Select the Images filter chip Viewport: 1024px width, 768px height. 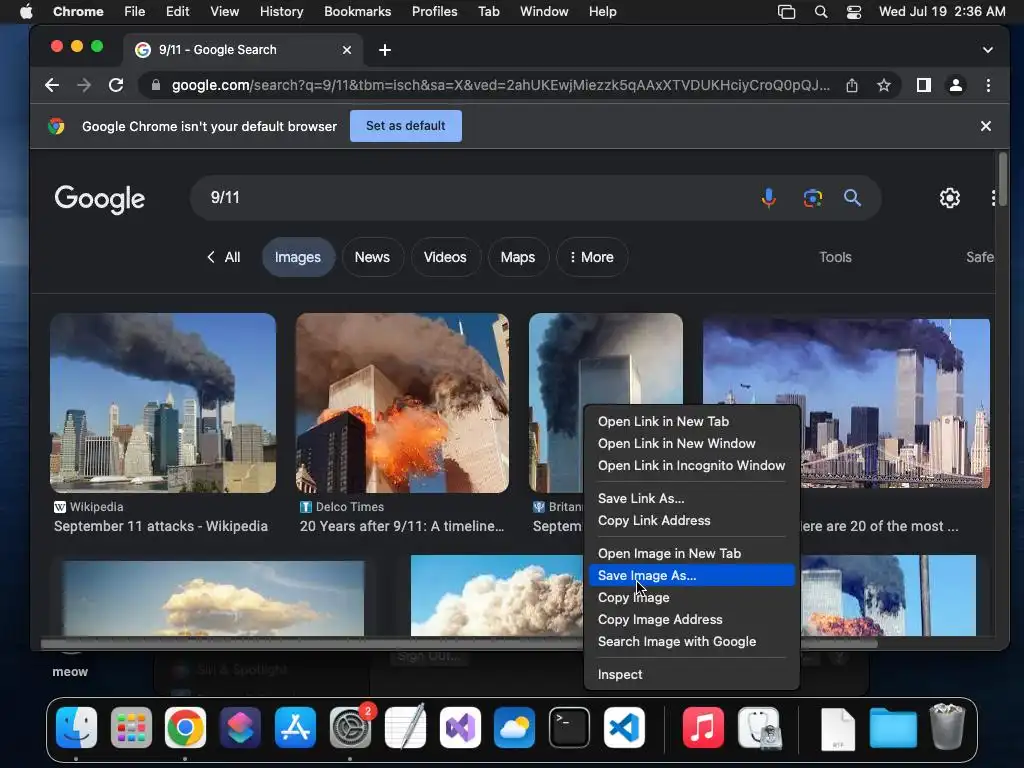pyautogui.click(x=298, y=257)
